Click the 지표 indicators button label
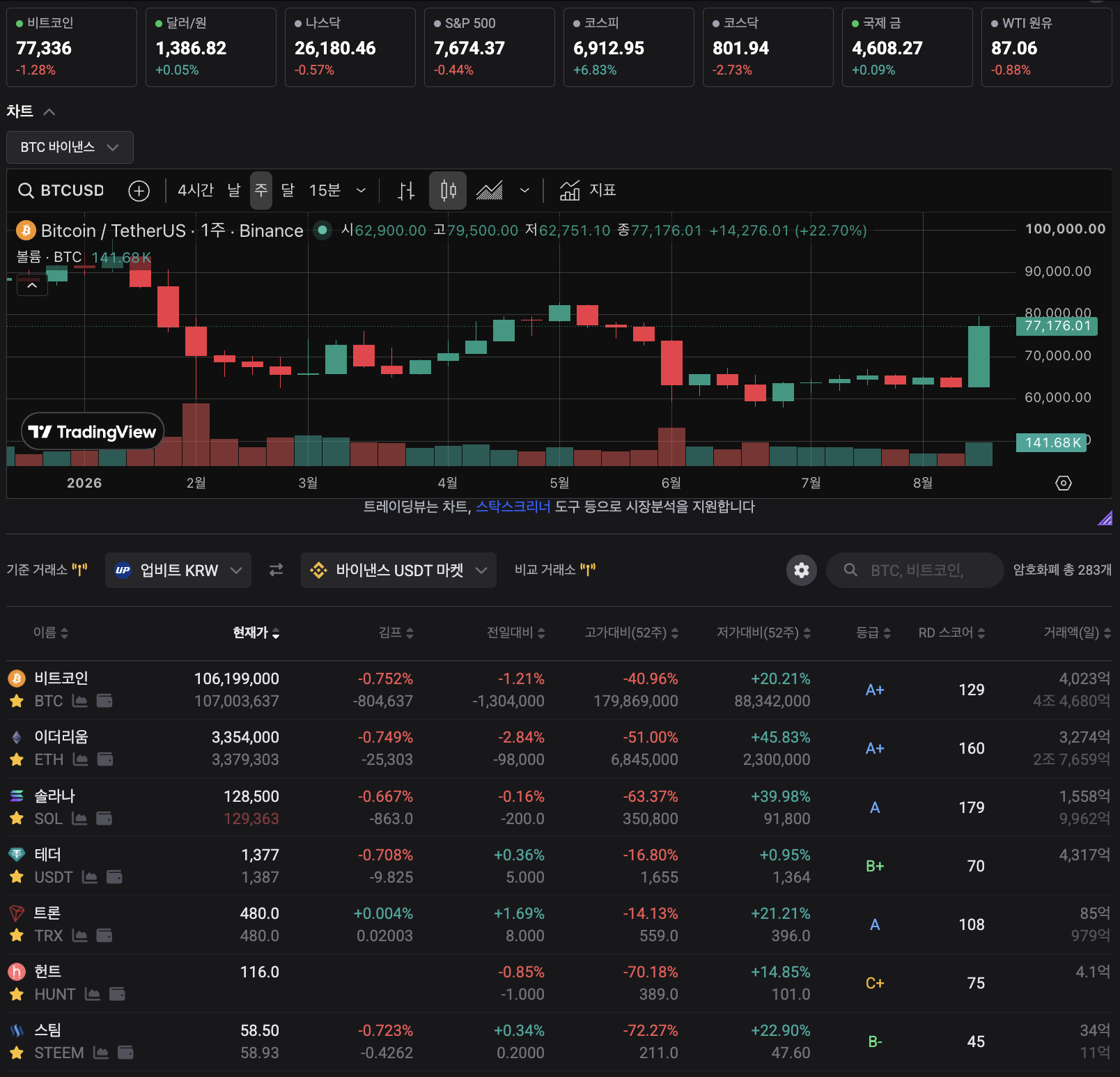Image resolution: width=1120 pixels, height=1077 pixels. (602, 190)
